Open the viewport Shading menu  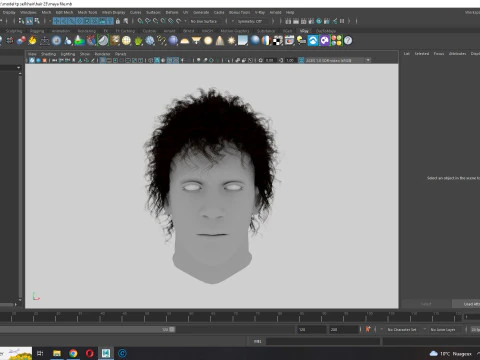48,54
